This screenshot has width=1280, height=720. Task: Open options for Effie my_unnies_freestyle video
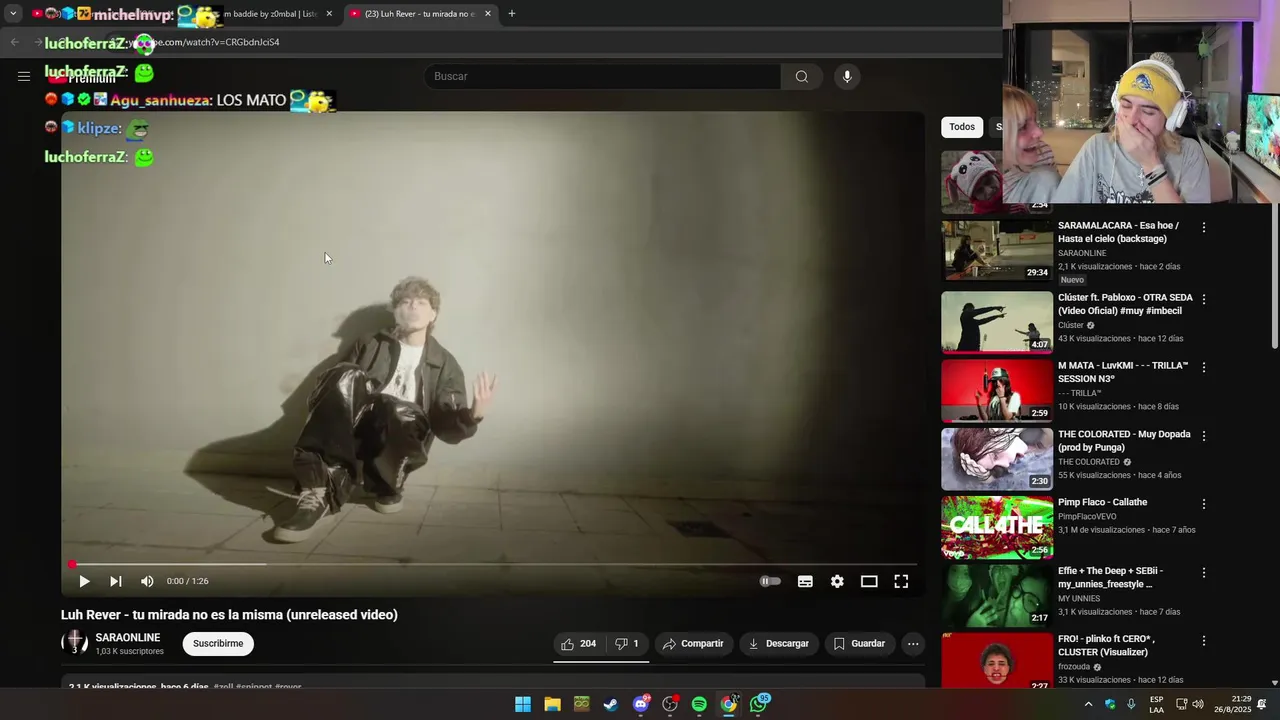coord(1204,573)
